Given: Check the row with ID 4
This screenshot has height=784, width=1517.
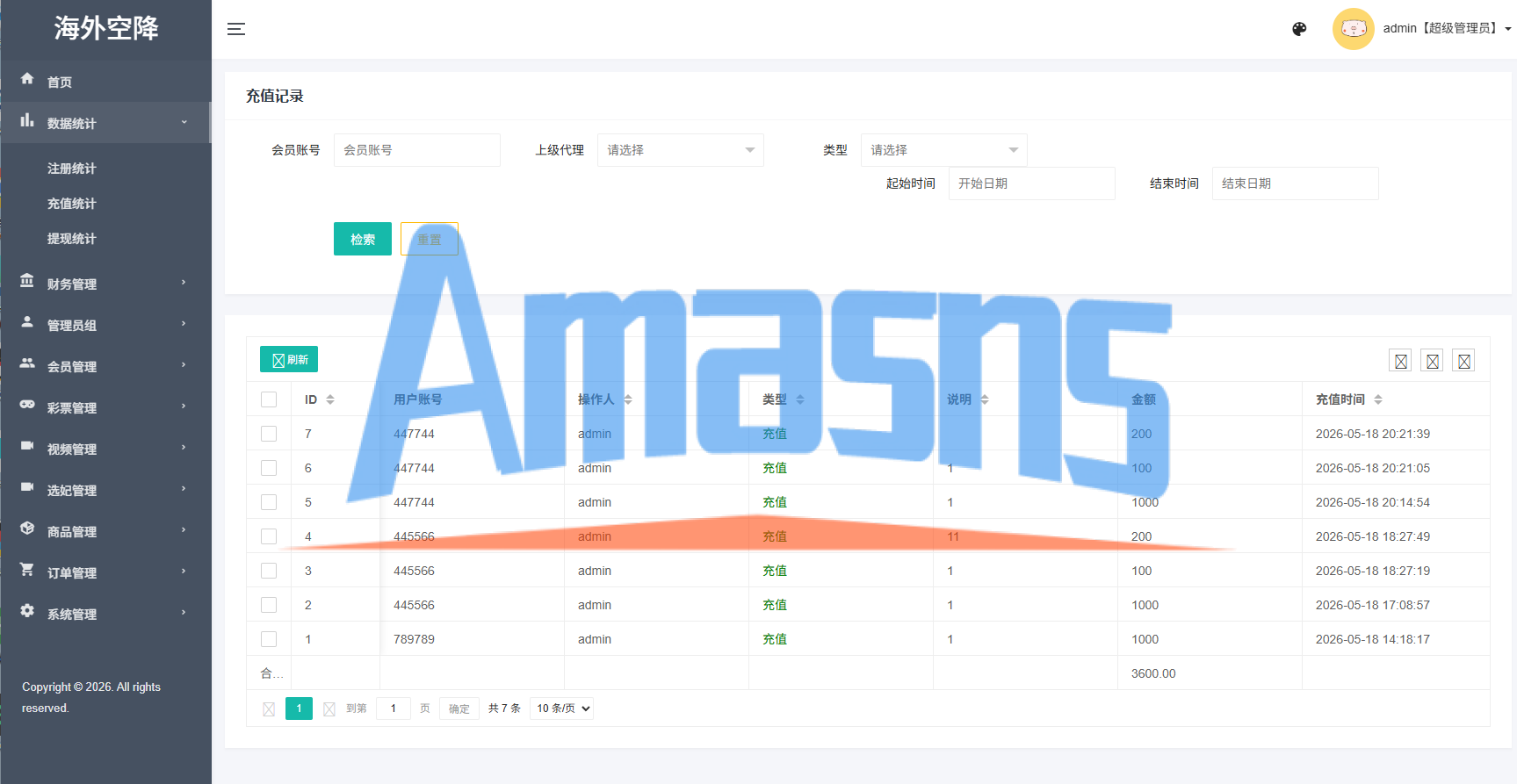Looking at the screenshot, I should (269, 536).
